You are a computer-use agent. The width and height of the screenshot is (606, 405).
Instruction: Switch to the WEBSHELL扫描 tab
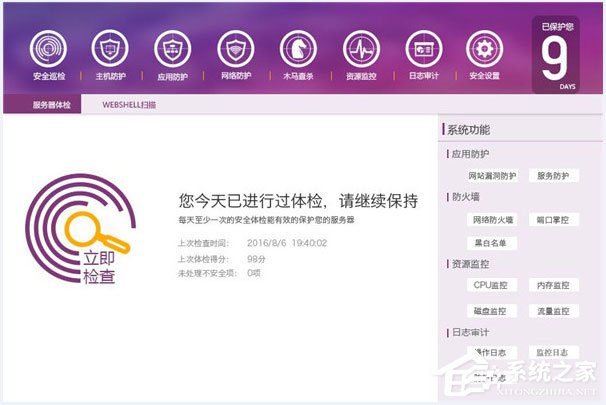coord(129,105)
